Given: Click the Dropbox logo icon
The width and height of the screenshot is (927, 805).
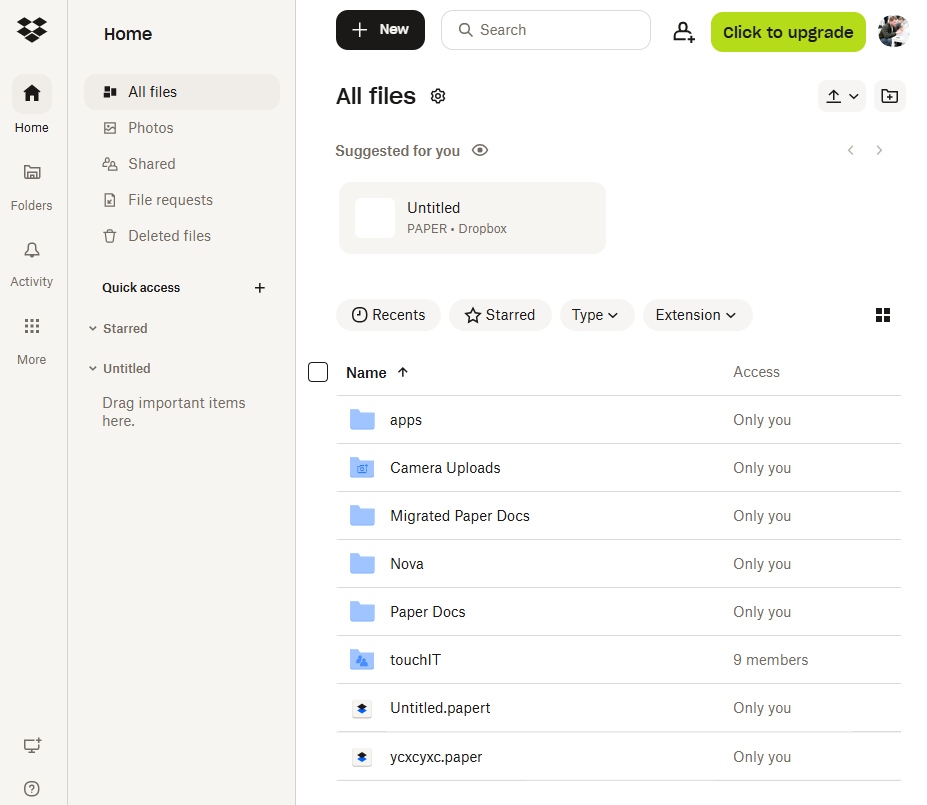Looking at the screenshot, I should click(x=32, y=30).
